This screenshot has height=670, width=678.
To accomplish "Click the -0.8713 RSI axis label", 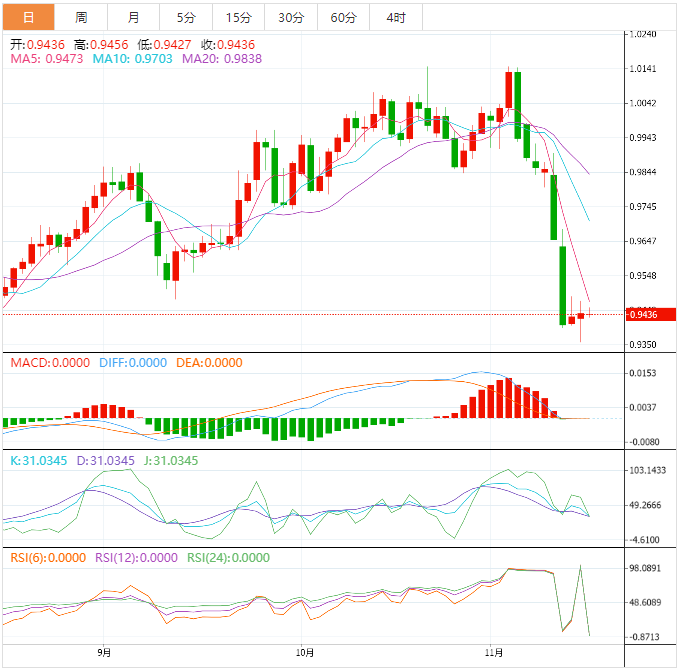I will point(643,637).
